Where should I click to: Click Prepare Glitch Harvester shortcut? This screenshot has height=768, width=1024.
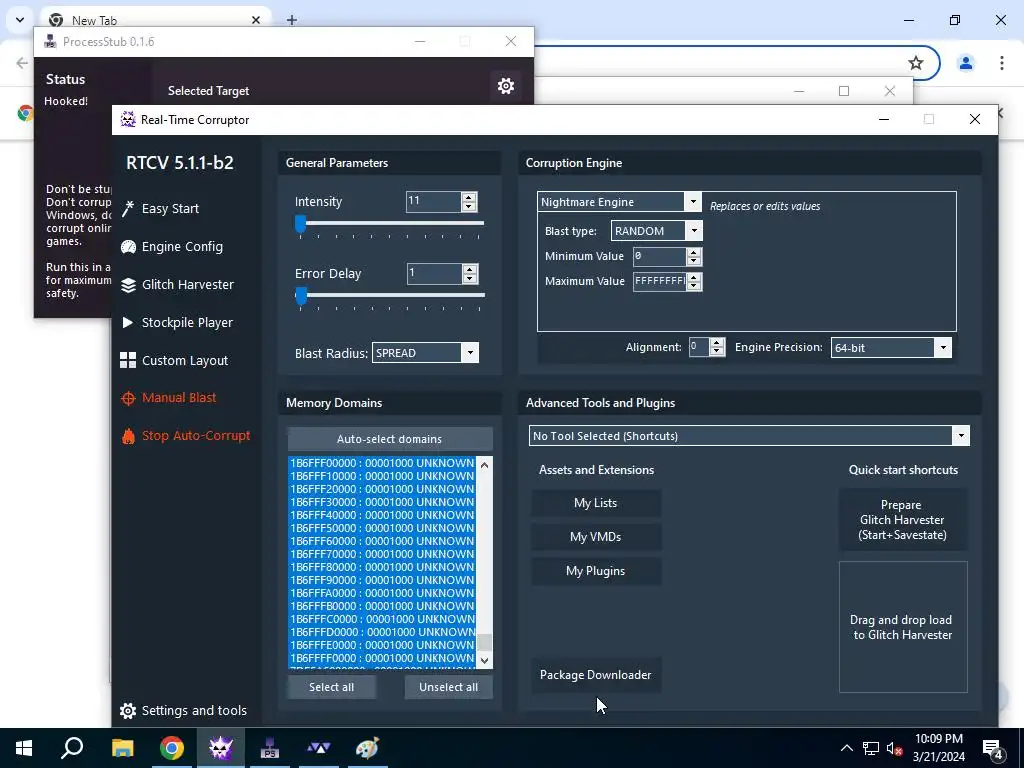(x=903, y=520)
